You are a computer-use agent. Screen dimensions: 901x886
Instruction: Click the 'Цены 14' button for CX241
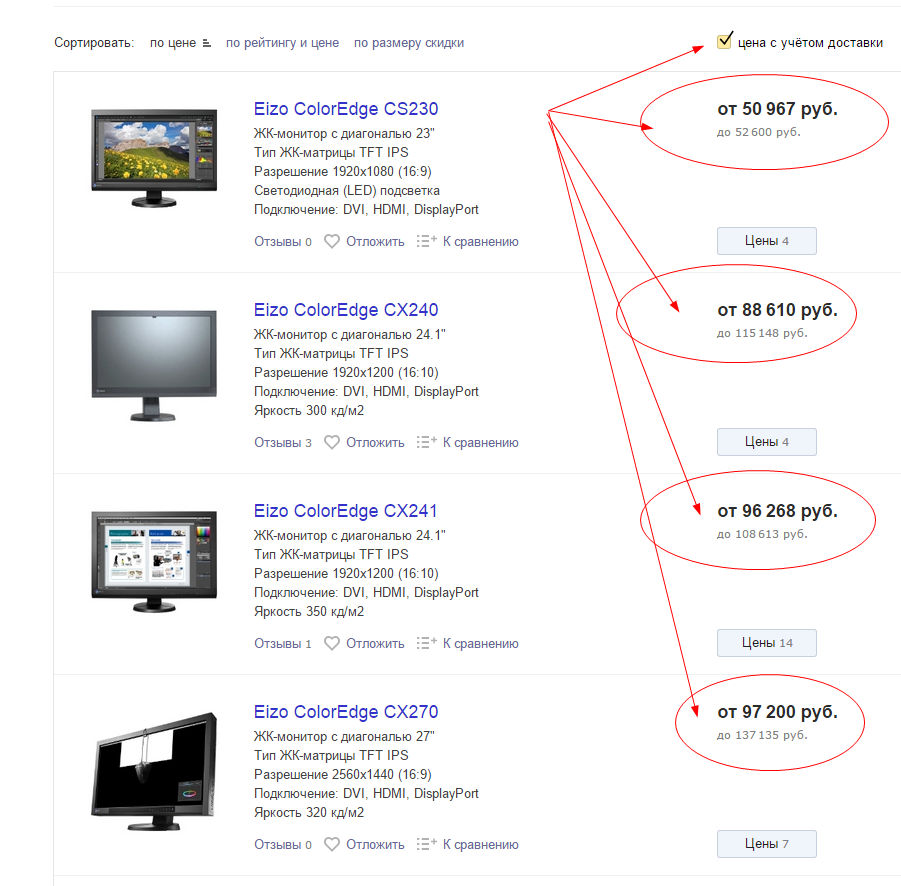click(767, 643)
